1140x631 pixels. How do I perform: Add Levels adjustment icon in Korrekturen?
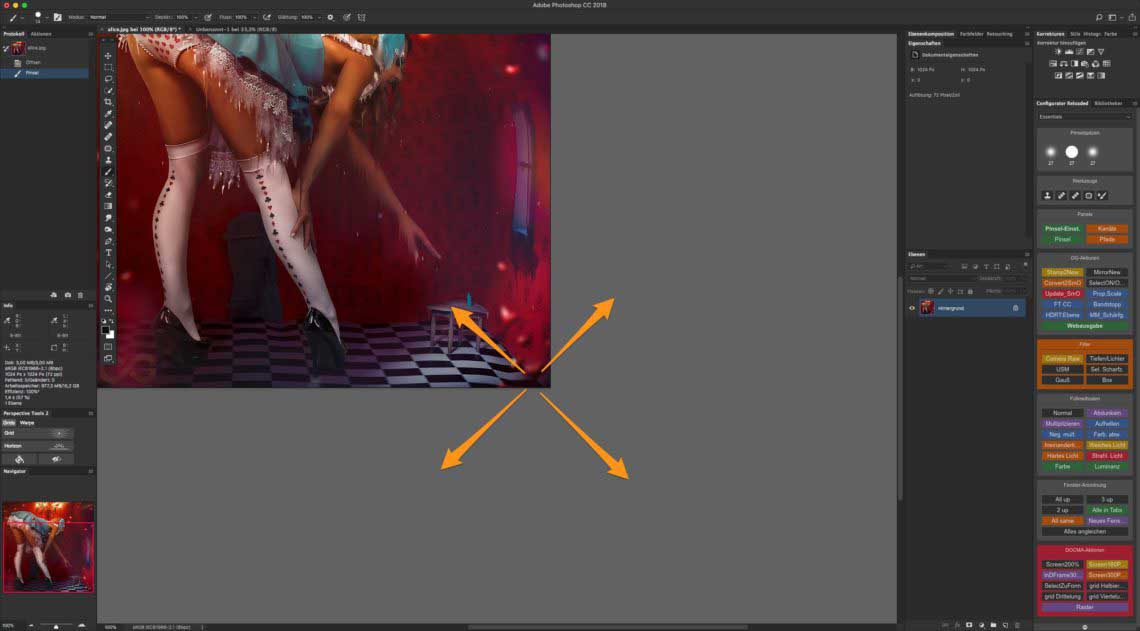[x=1069, y=52]
